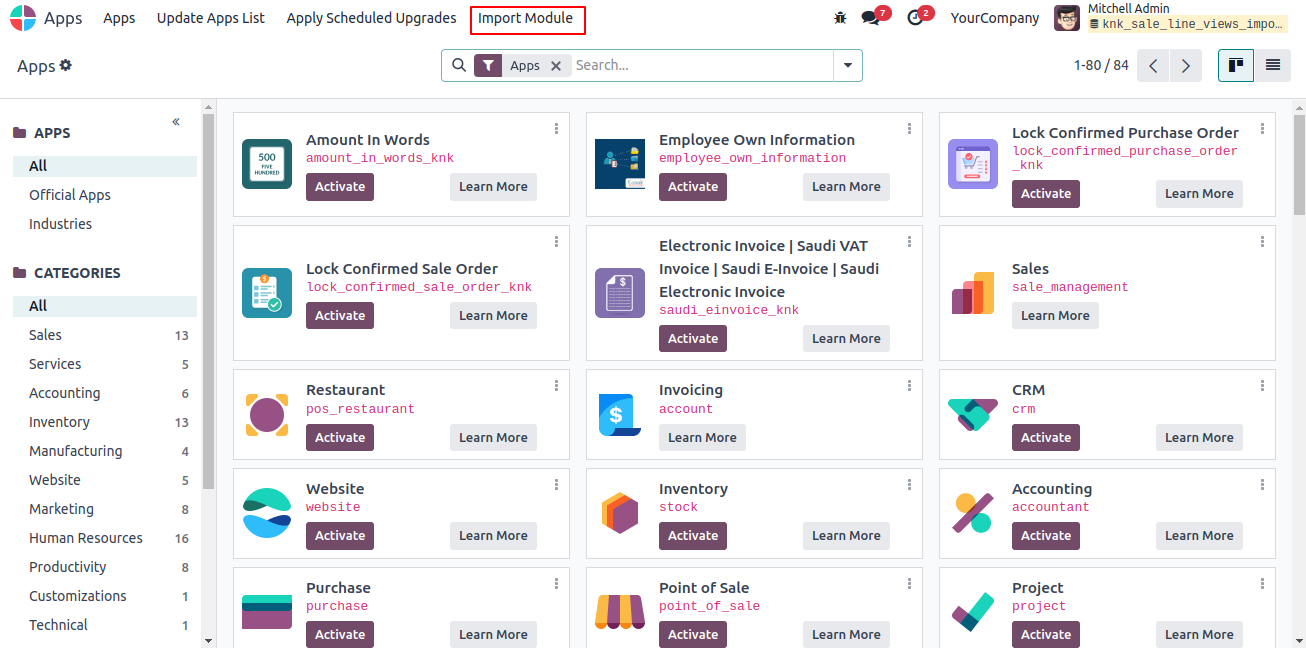Click the Amount In Words app icon
1306x648 pixels.
[x=267, y=164]
